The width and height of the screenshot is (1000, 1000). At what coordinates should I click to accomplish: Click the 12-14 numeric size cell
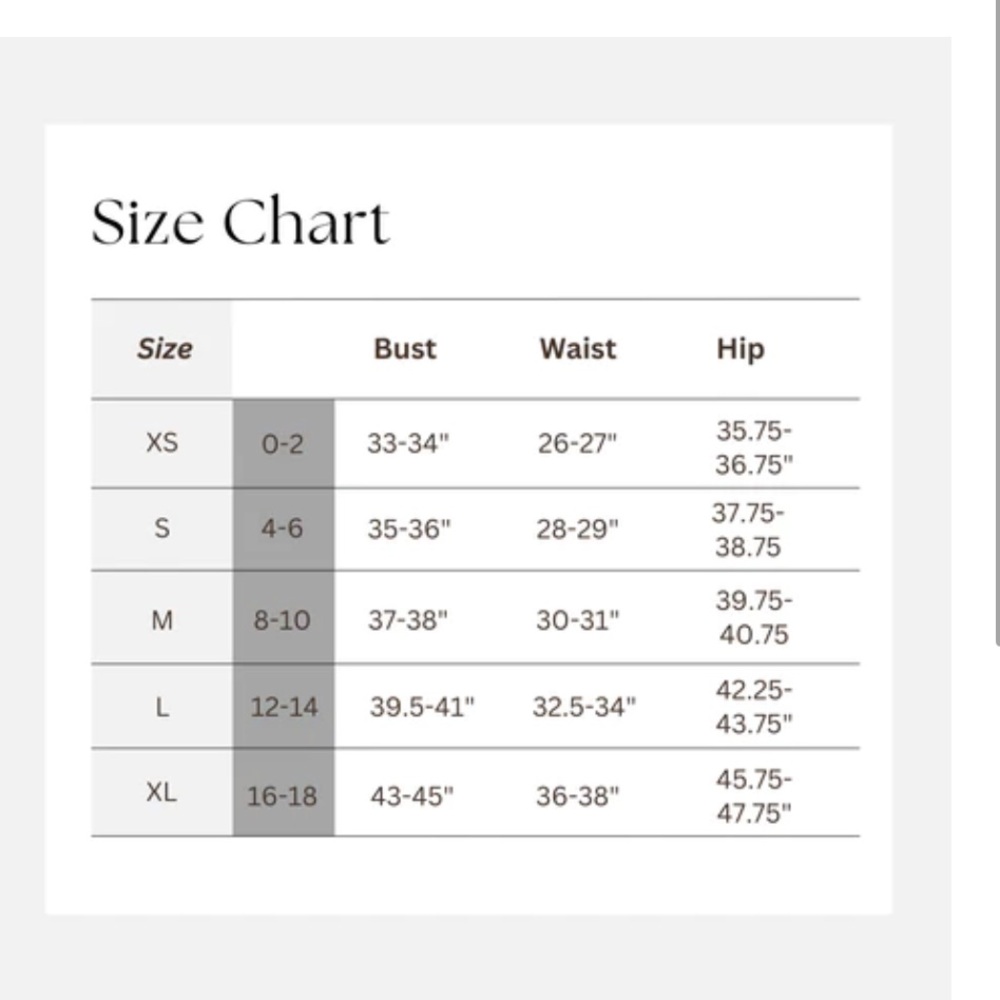(283, 707)
